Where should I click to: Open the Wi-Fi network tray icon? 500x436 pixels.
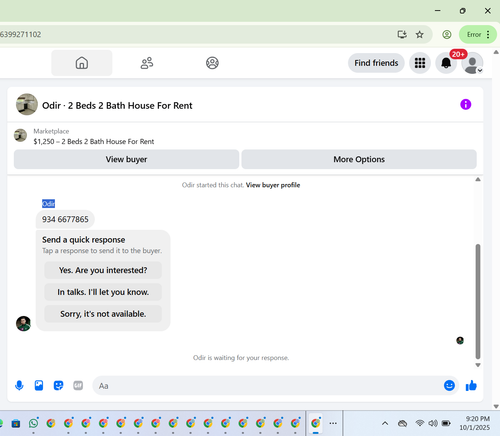420,423
